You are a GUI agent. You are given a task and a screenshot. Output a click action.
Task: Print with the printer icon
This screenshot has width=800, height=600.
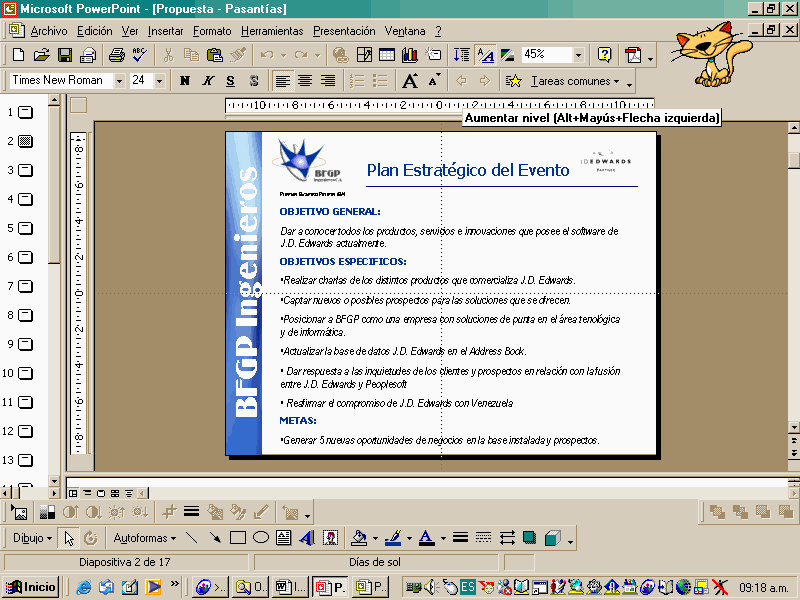117,55
